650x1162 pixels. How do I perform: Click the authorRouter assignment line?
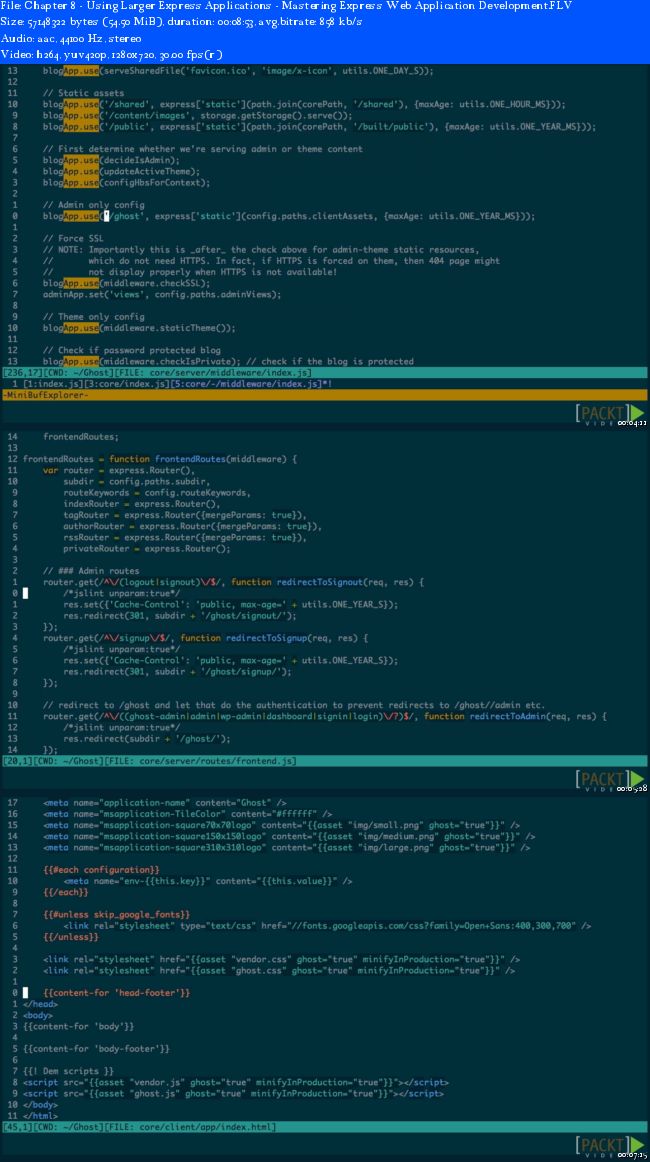tap(193, 526)
